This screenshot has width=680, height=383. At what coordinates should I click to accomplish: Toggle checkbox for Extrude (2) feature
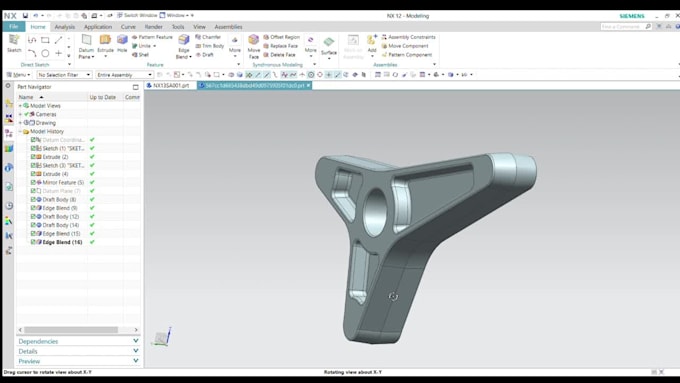coord(33,157)
